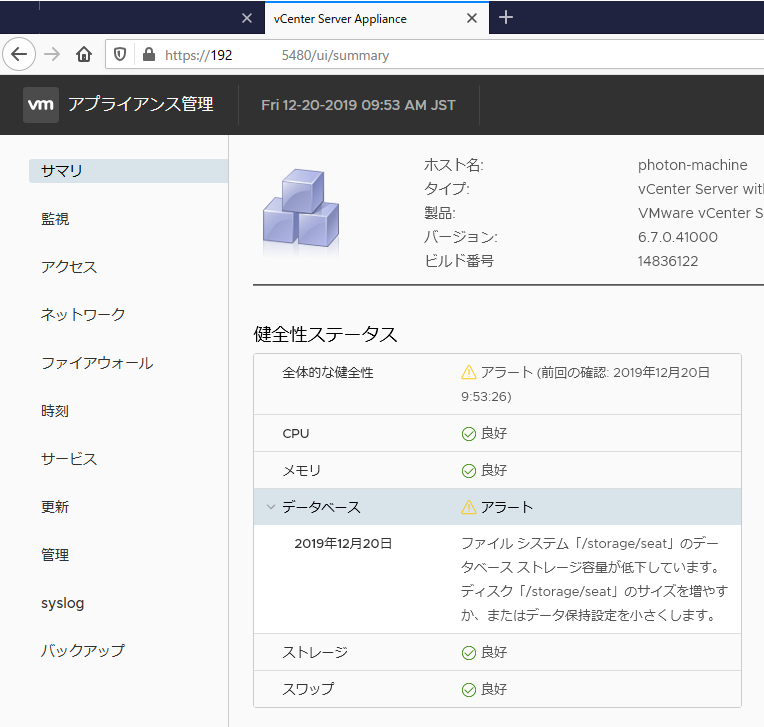Click the /storage/seat alert message text

[594, 579]
